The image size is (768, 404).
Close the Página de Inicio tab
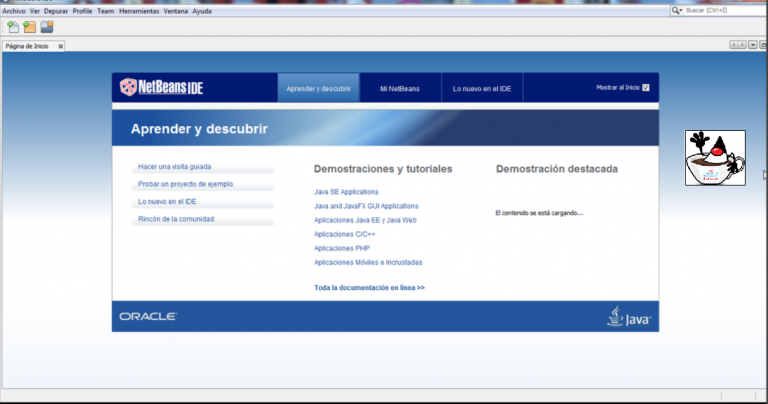click(61, 46)
